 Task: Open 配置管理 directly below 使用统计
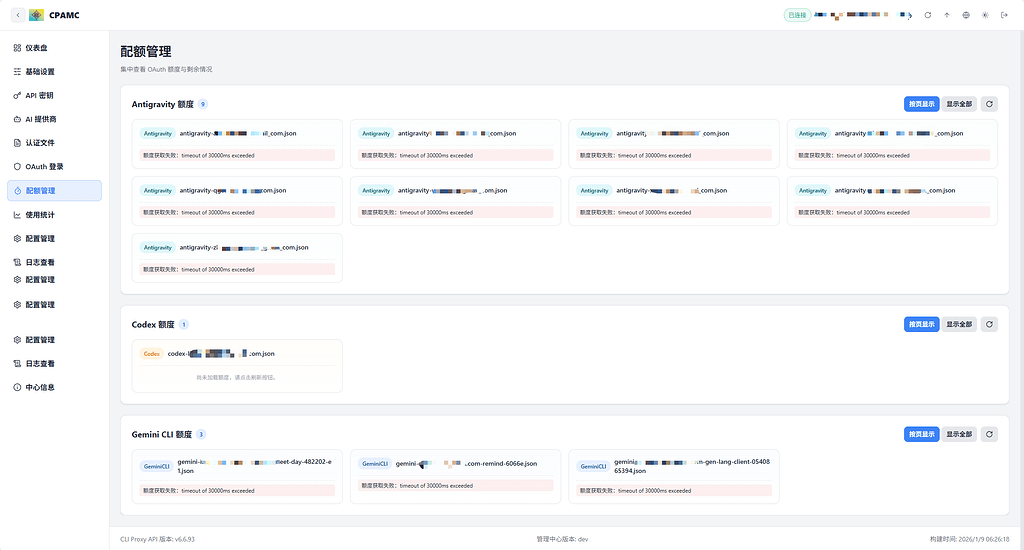(x=54, y=238)
